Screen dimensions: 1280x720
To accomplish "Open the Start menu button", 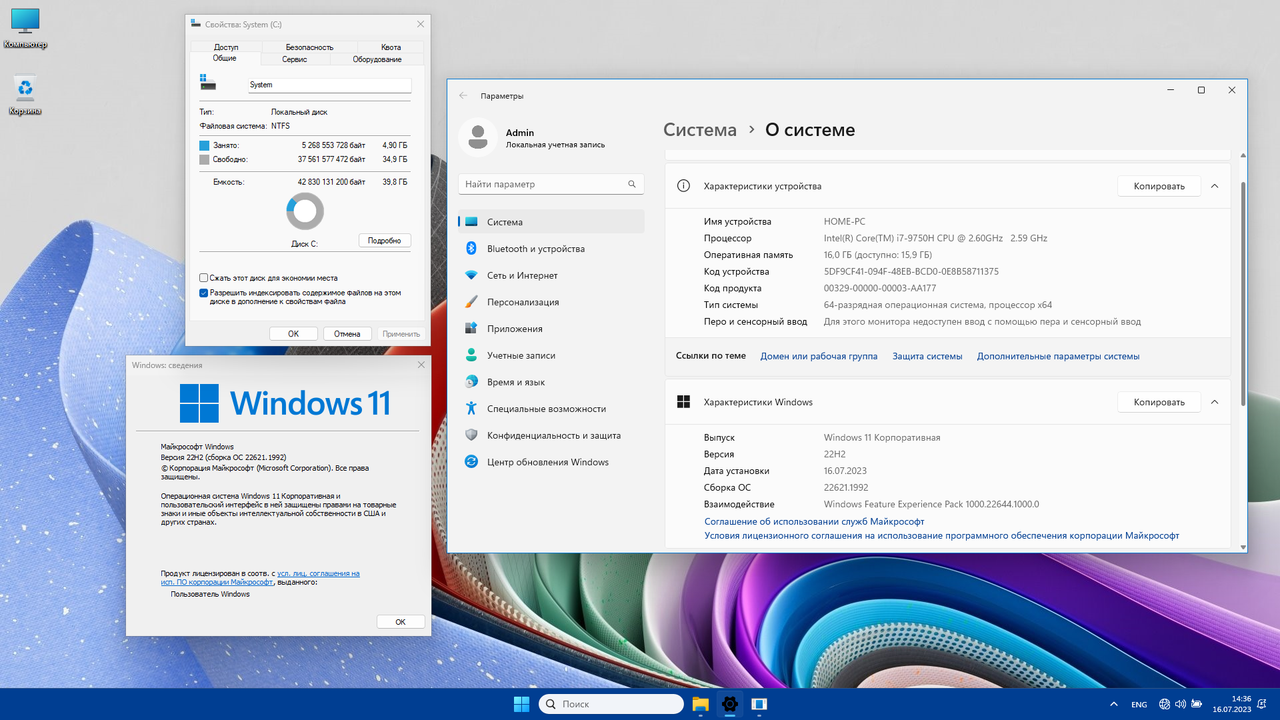I will coord(521,704).
